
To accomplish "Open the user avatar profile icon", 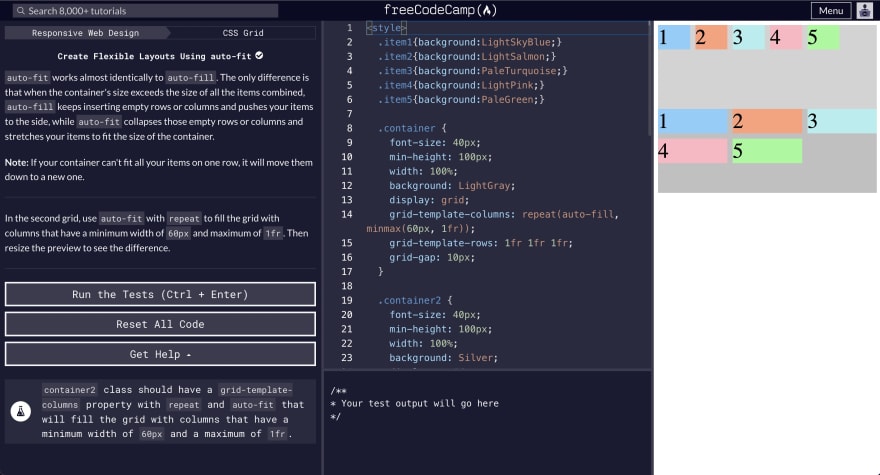I will click(x=865, y=11).
